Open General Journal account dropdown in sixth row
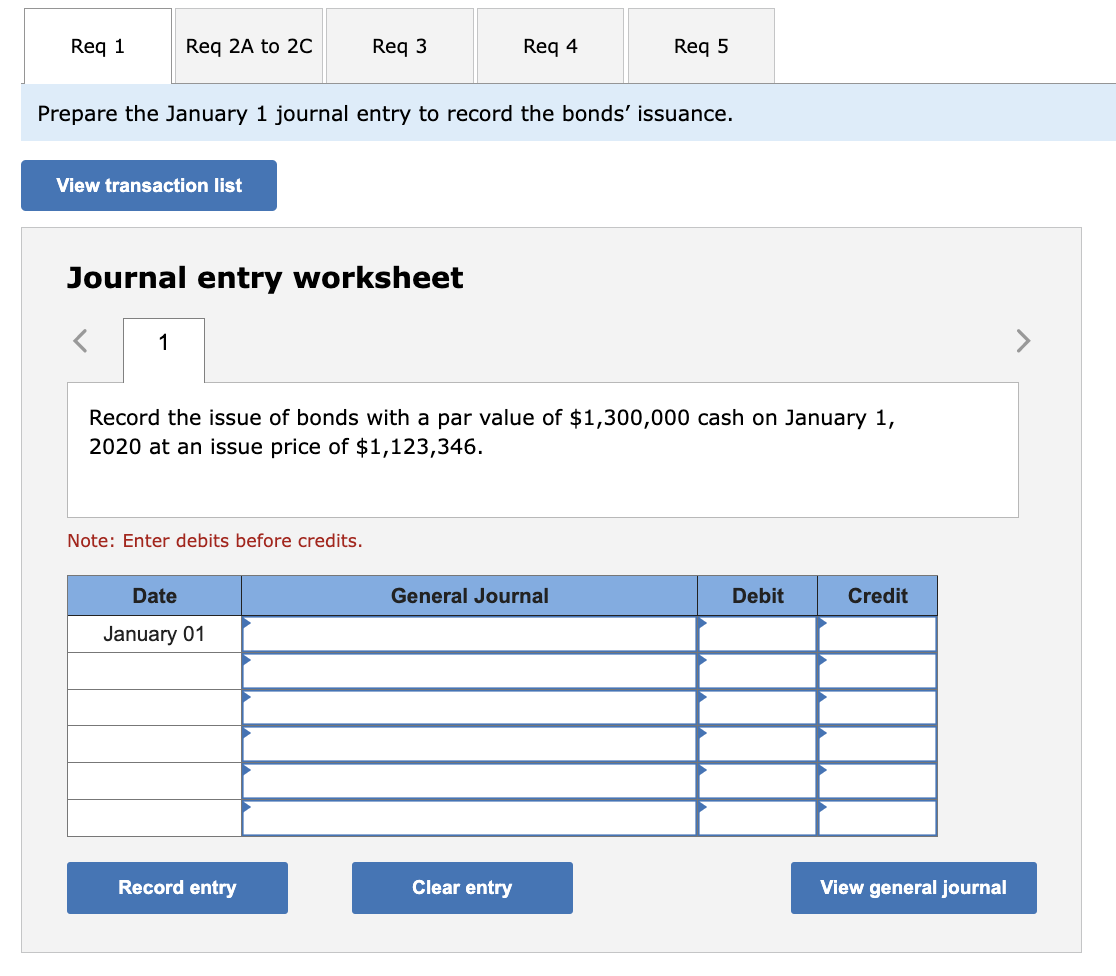Image resolution: width=1116 pixels, height=976 pixels. pos(469,818)
